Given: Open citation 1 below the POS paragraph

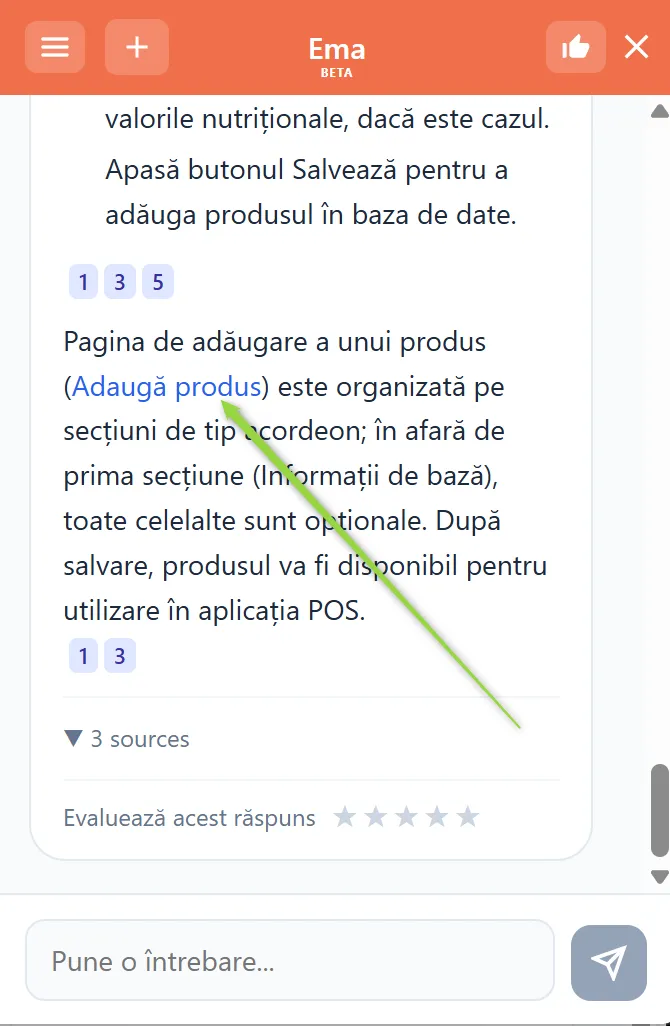Looking at the screenshot, I should tap(83, 656).
